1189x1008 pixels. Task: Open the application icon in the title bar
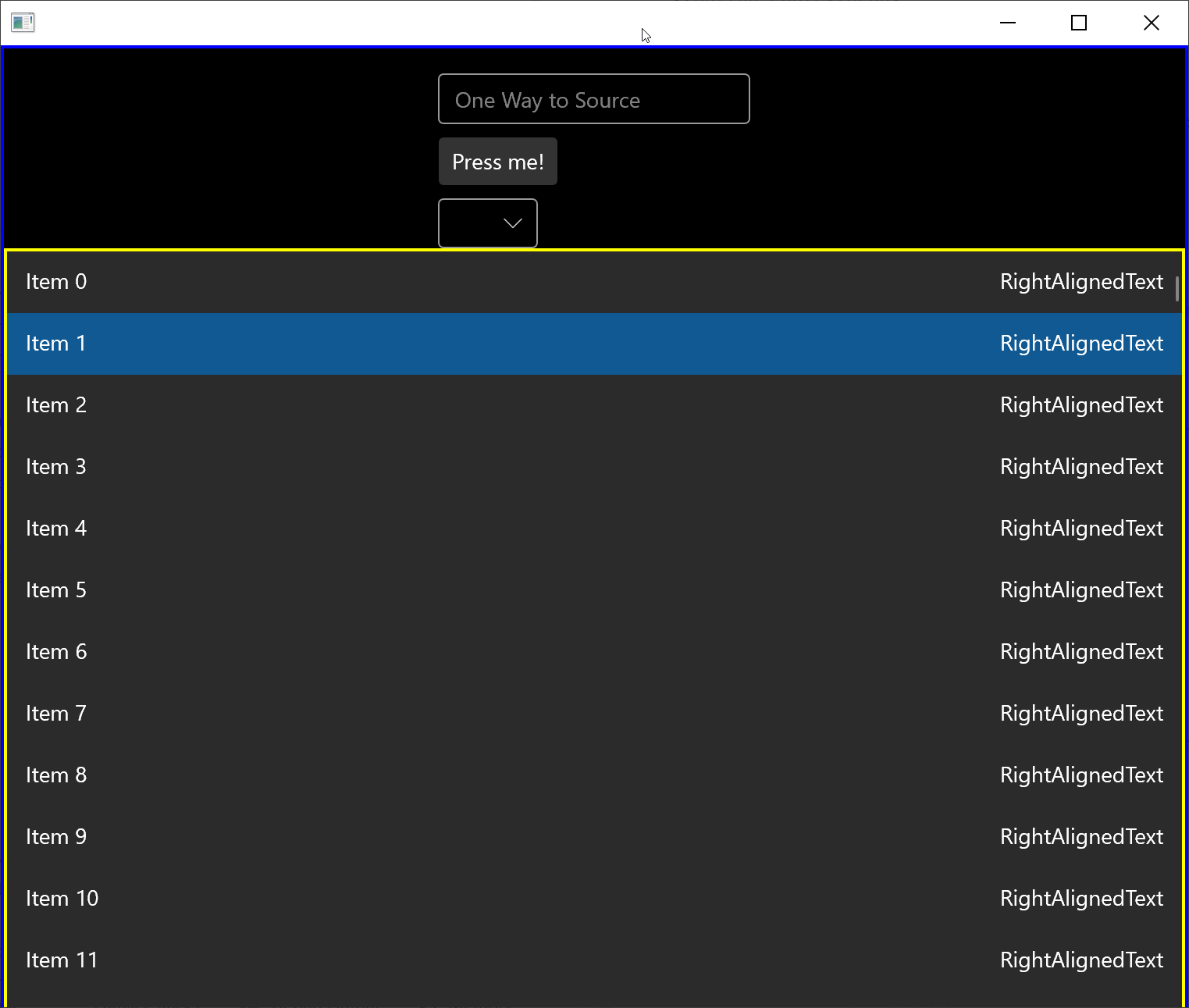click(23, 22)
